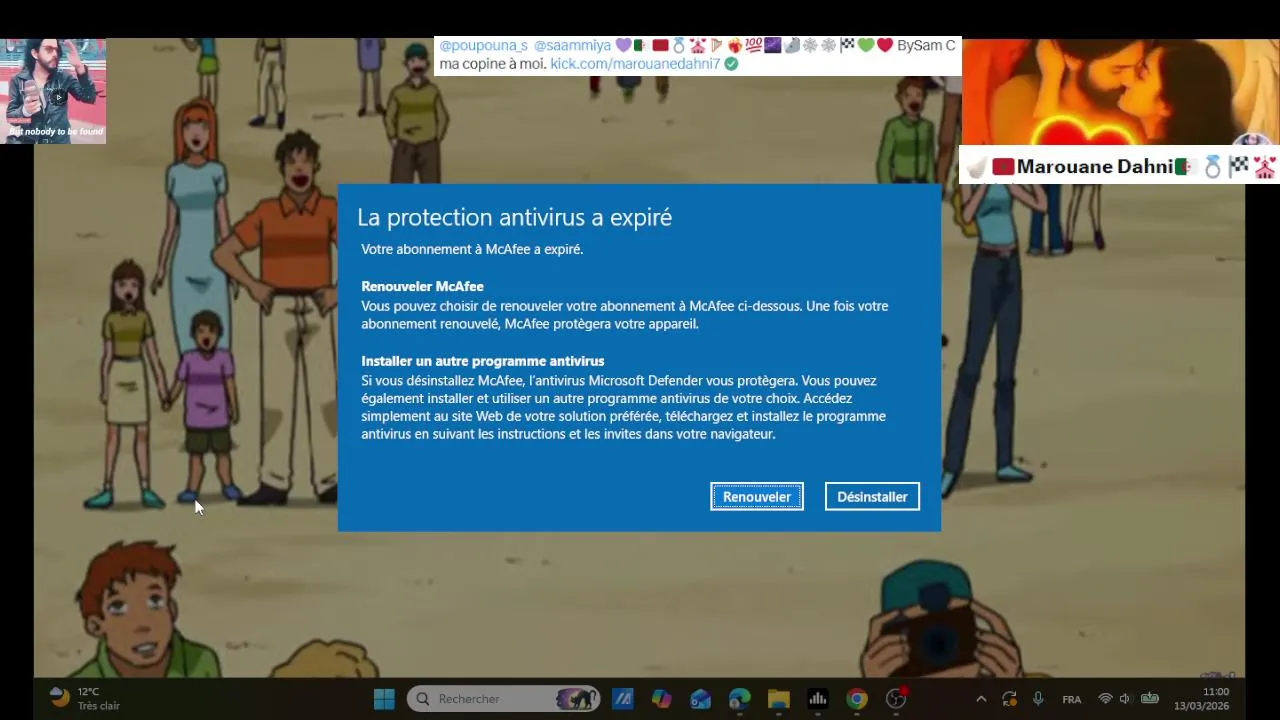Launch Microsoft Copilot from taskbar
This screenshot has width=1280, height=720.
pos(661,699)
